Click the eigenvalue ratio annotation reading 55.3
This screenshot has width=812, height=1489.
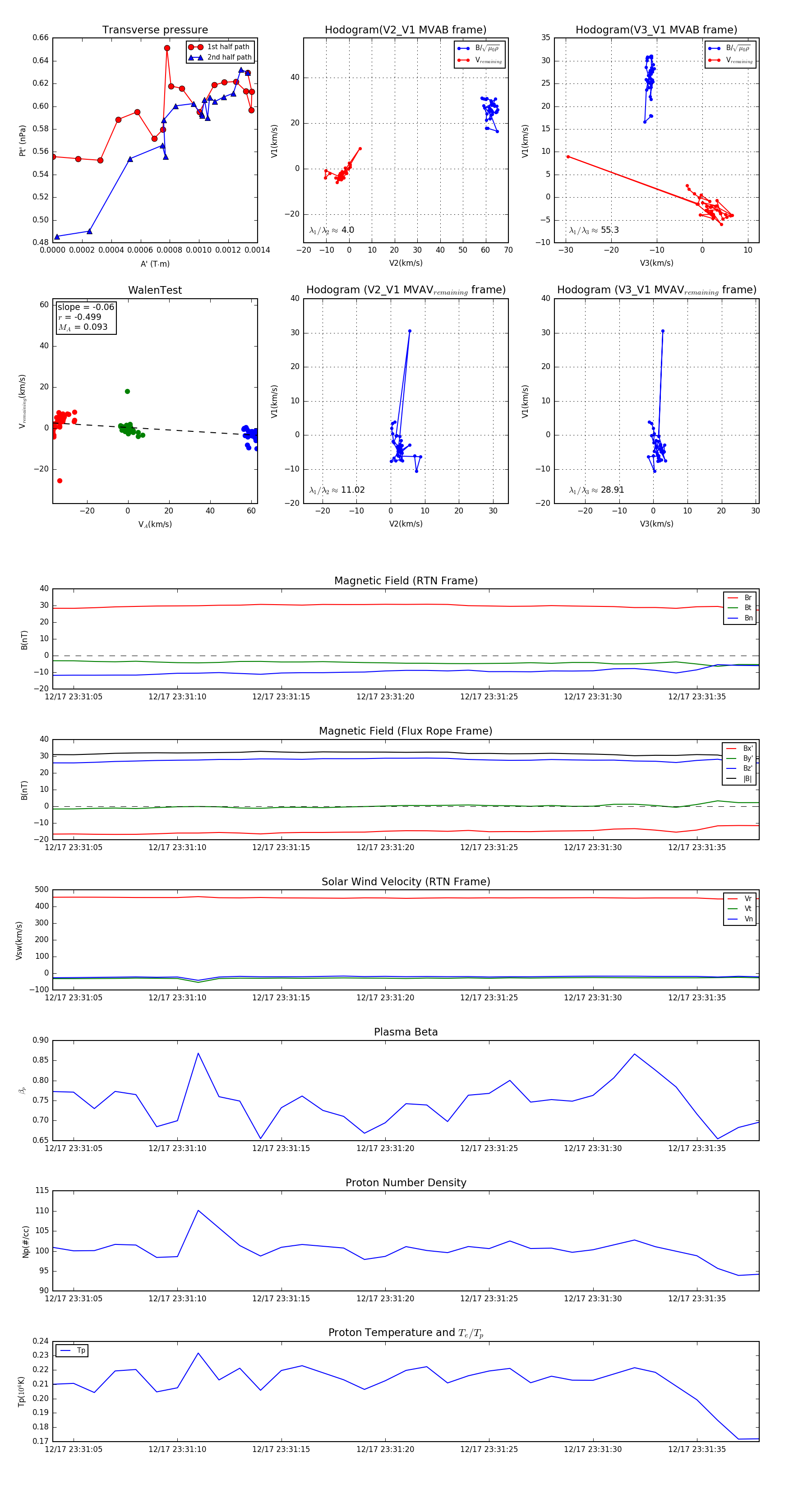pyautogui.click(x=594, y=230)
